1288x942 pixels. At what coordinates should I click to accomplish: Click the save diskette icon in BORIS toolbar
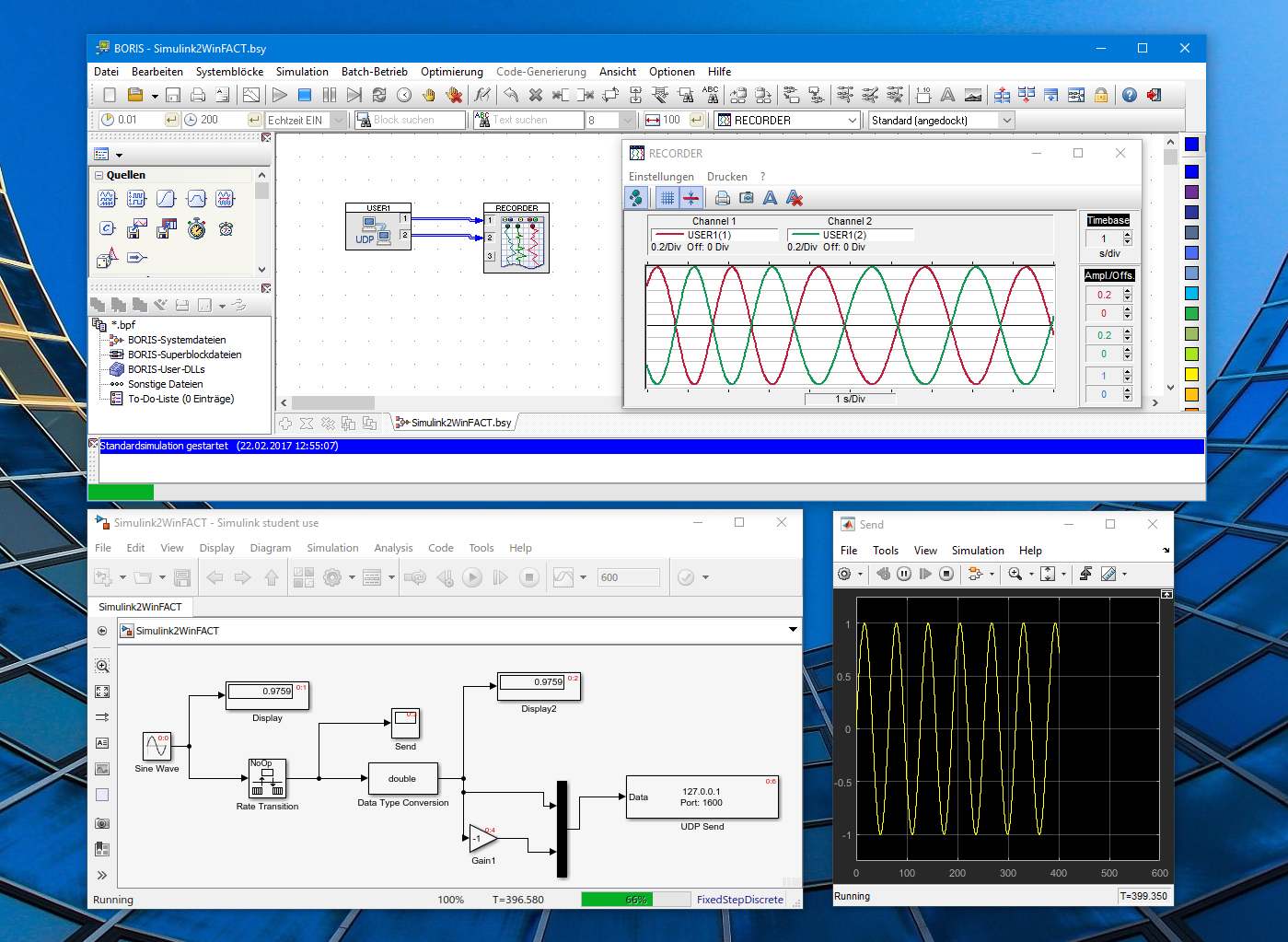tap(173, 95)
